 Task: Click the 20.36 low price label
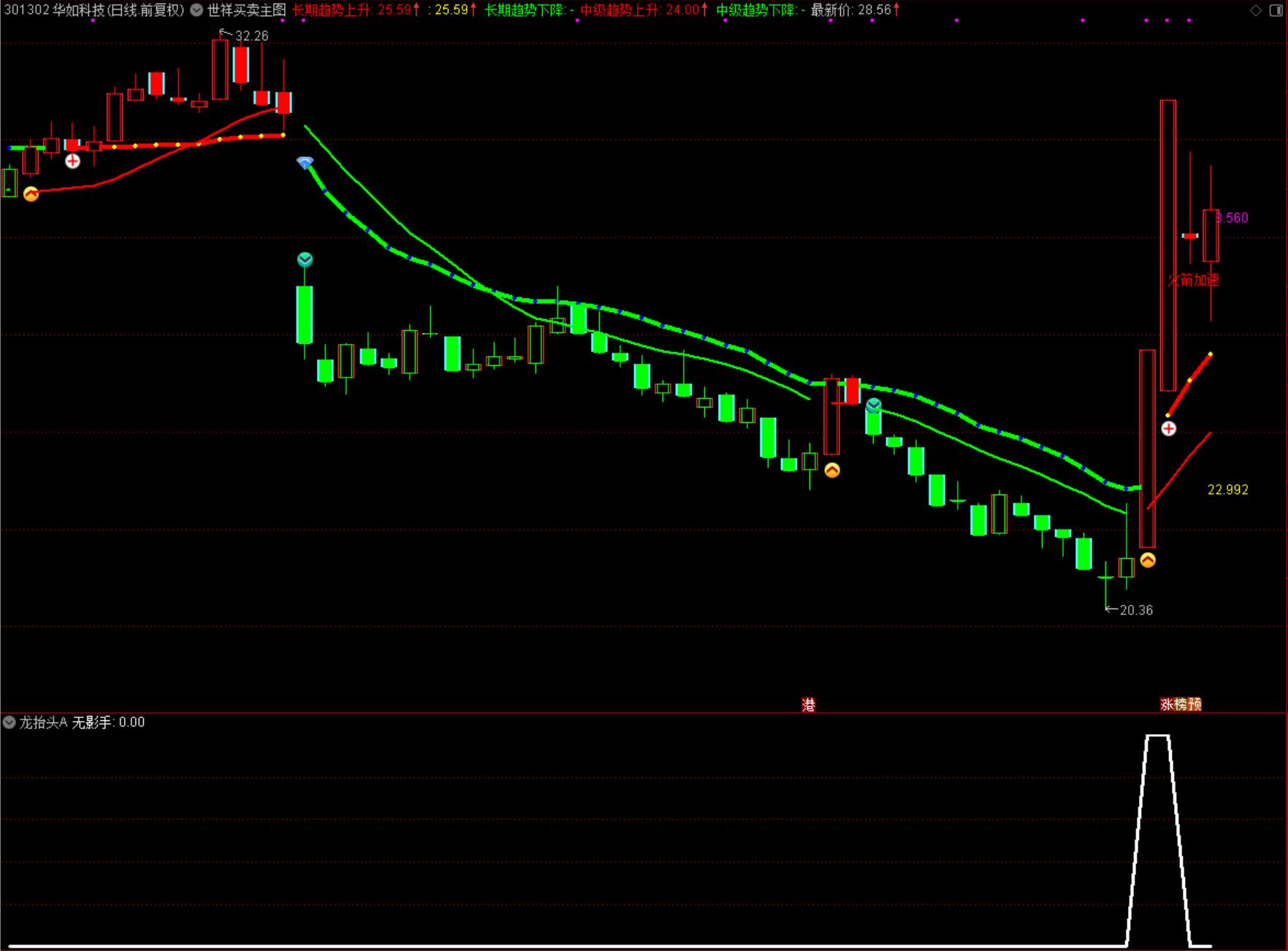tap(1136, 610)
